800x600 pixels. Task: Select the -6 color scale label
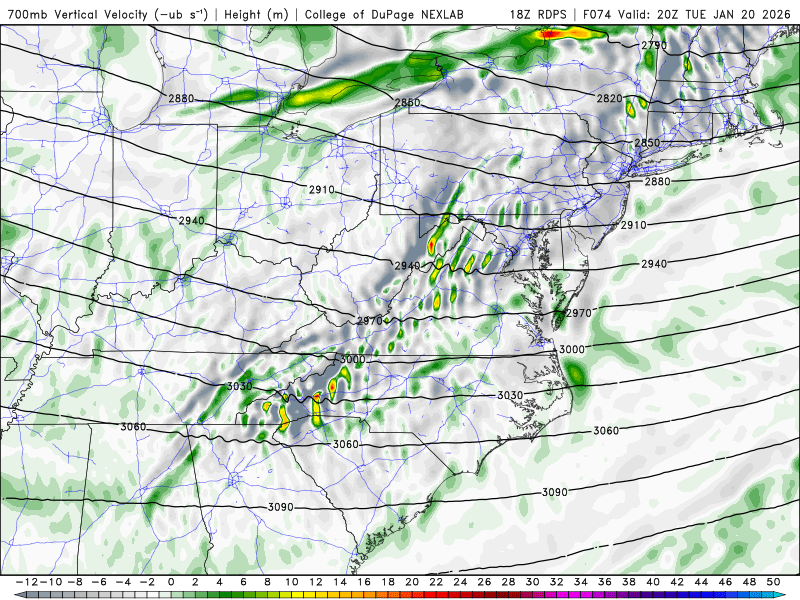(98, 582)
